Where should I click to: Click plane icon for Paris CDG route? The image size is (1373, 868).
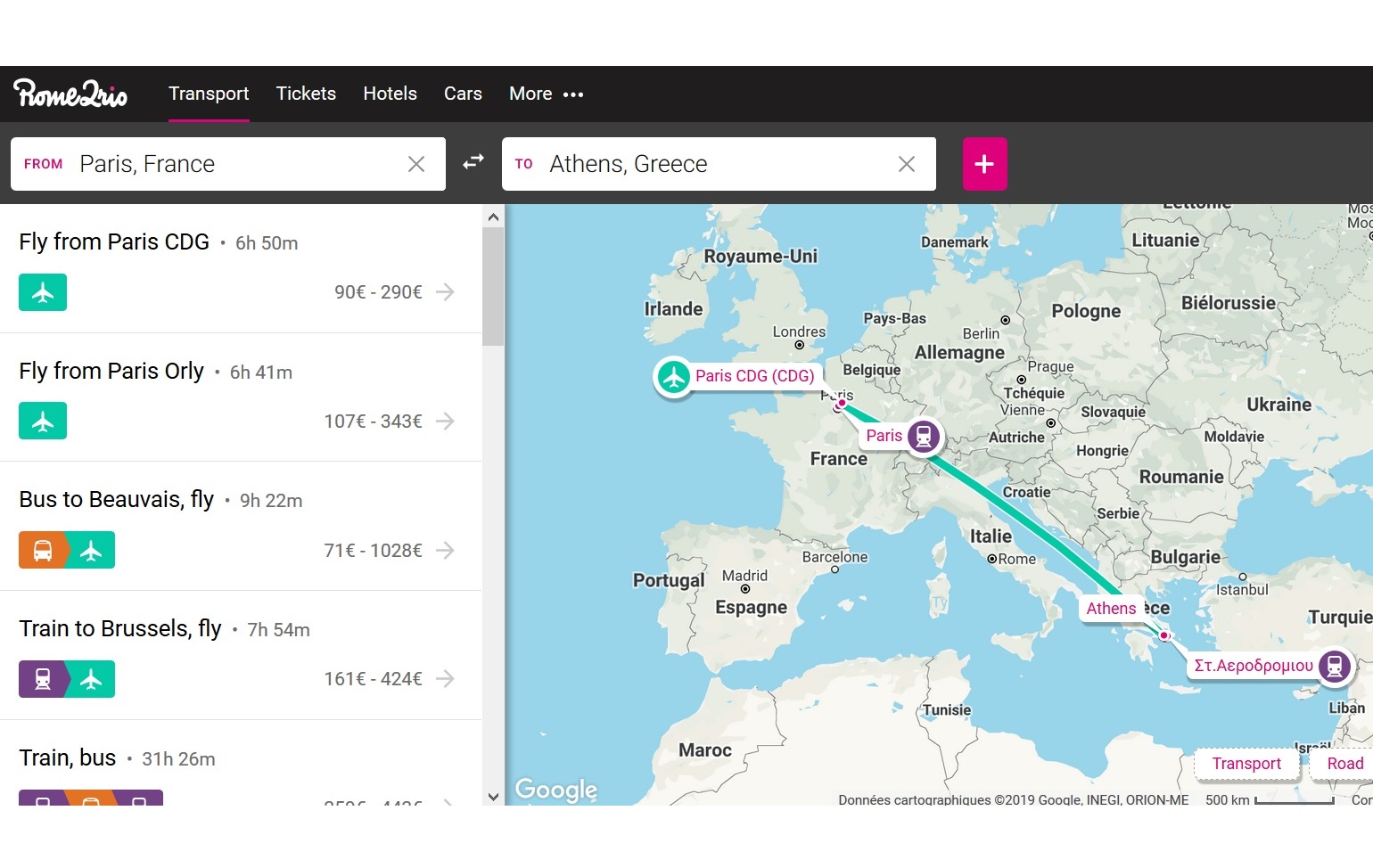click(x=43, y=292)
